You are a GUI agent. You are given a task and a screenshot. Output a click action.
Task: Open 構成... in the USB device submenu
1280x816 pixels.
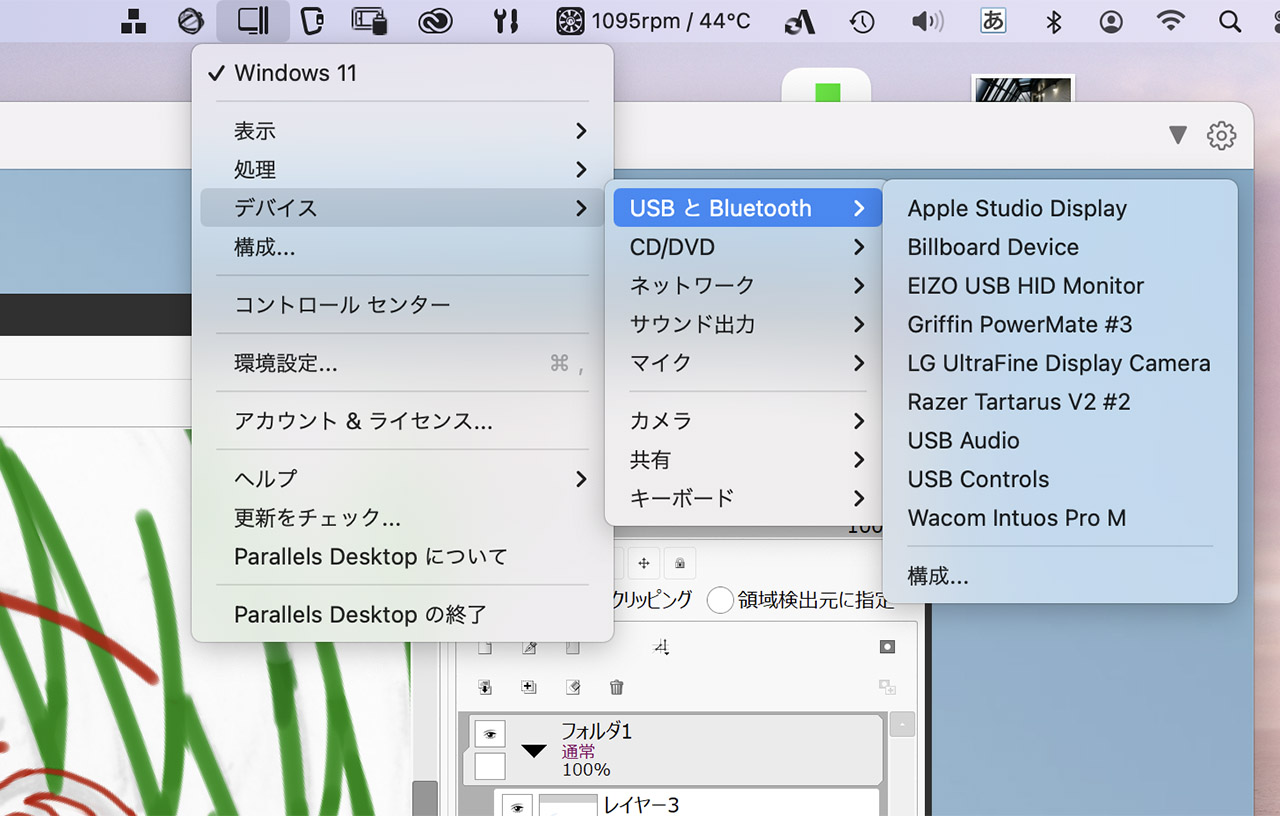(x=1060, y=576)
